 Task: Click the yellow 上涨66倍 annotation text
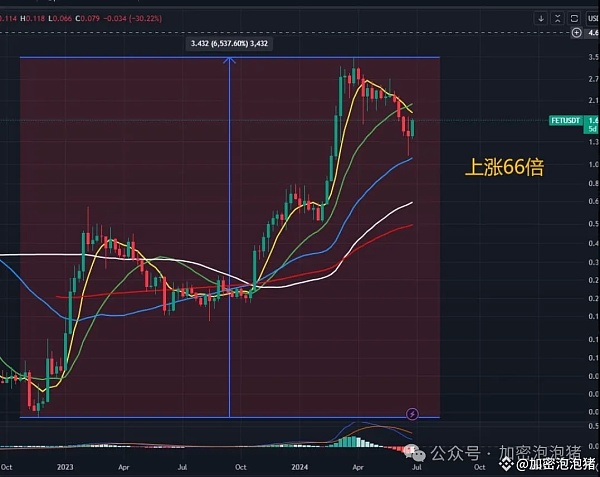(x=505, y=167)
